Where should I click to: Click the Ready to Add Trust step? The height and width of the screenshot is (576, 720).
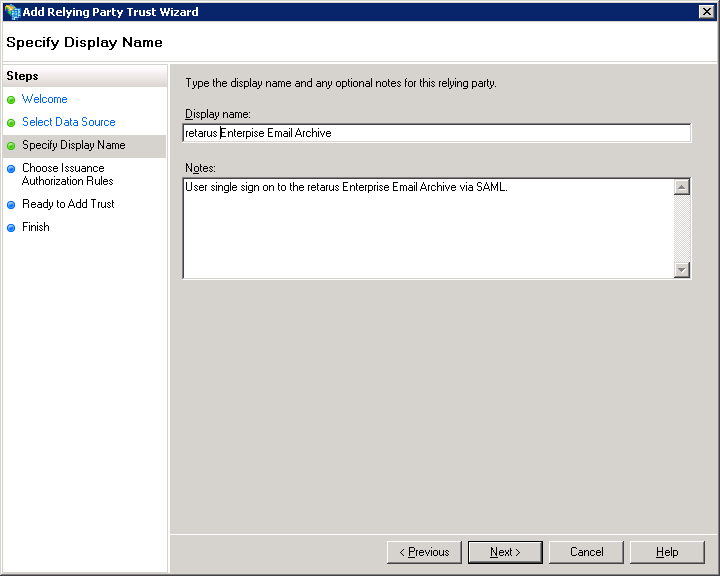pyautogui.click(x=68, y=204)
